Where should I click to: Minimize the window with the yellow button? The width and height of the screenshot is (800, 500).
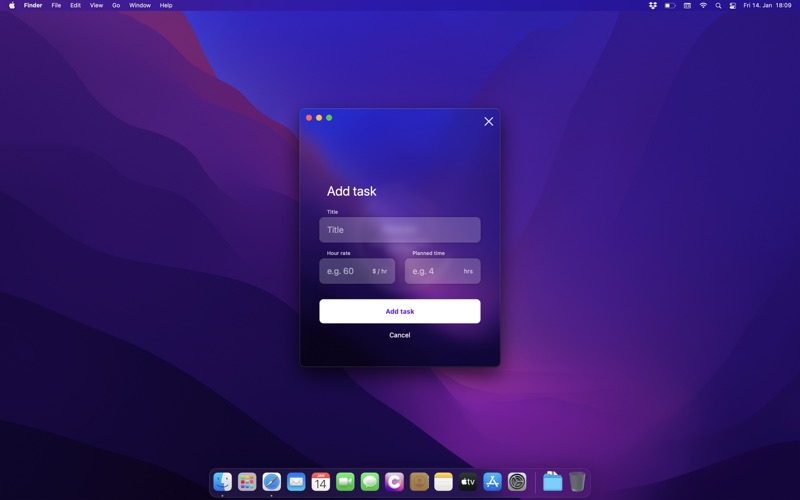pyautogui.click(x=319, y=118)
